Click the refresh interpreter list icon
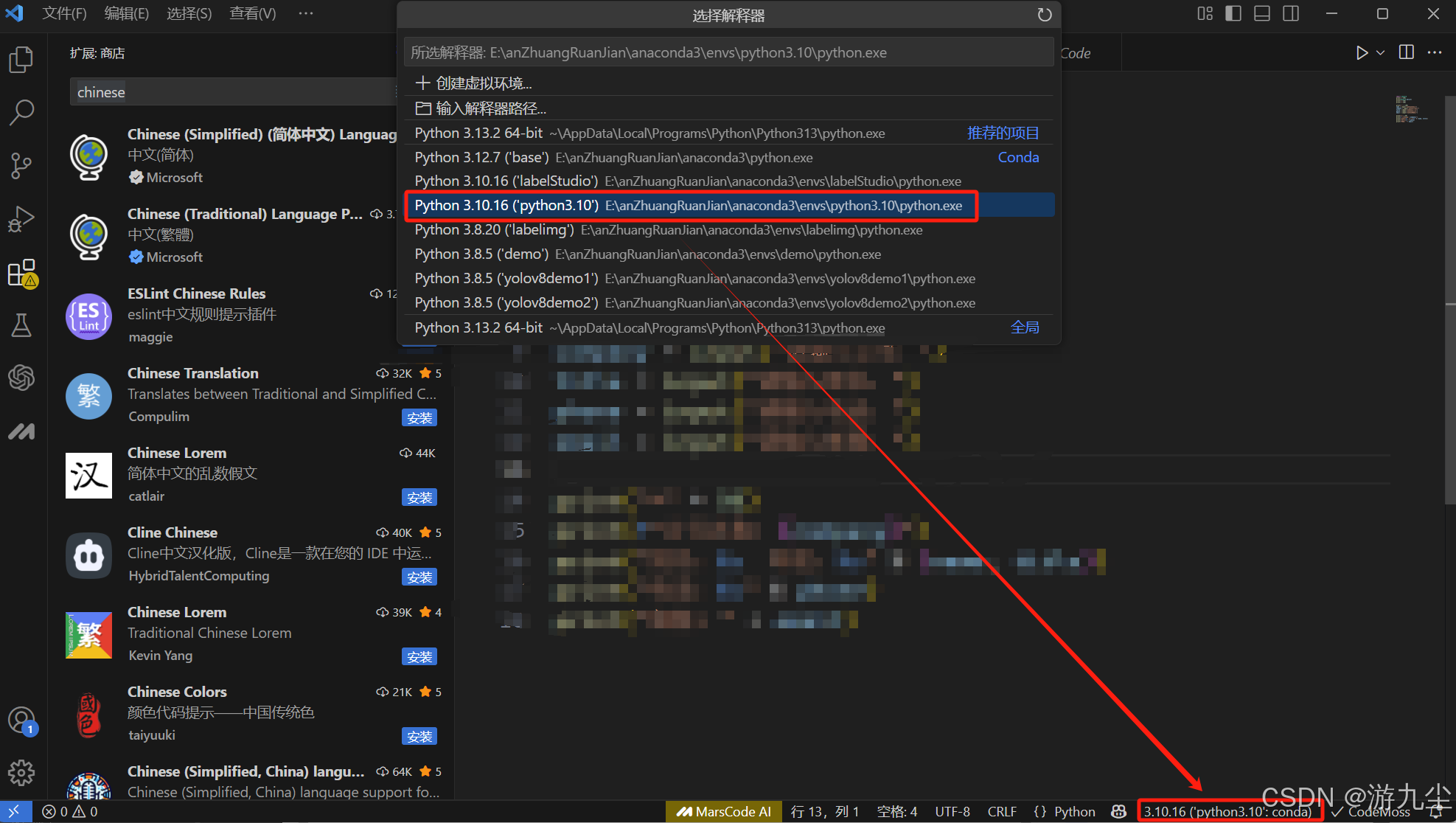1456x823 pixels. (x=1044, y=15)
